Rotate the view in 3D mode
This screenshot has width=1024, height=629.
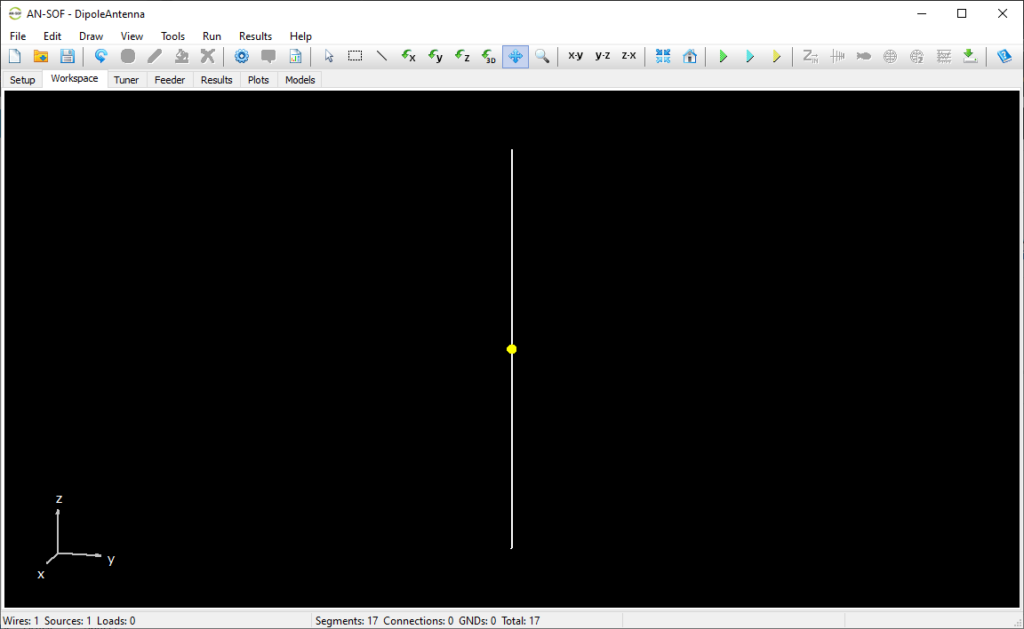(x=489, y=56)
